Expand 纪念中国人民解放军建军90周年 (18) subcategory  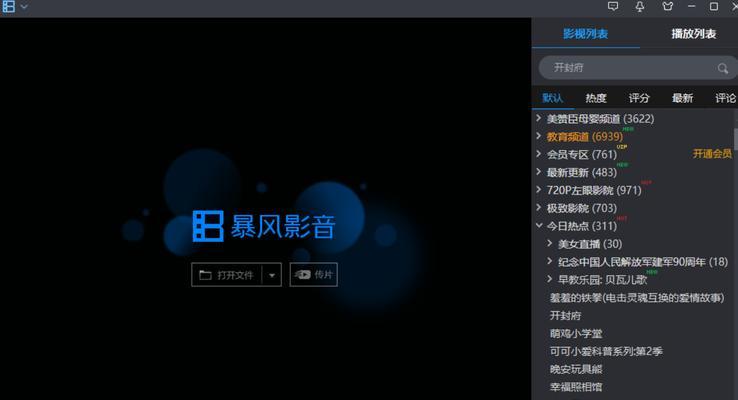tap(550, 261)
